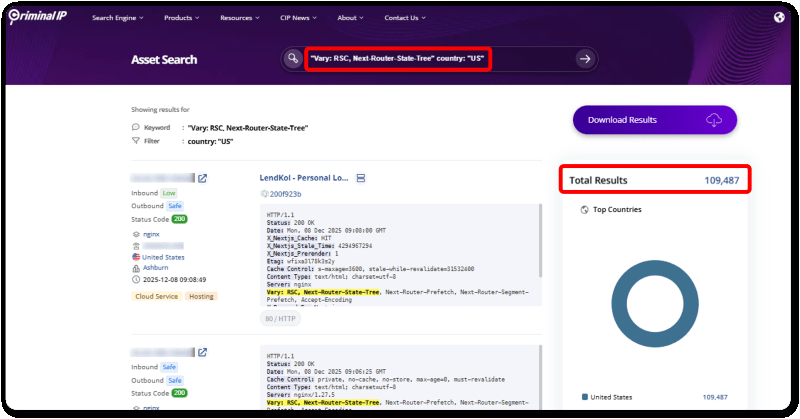
Task: Click the cloud download icon
Action: pyautogui.click(x=714, y=120)
